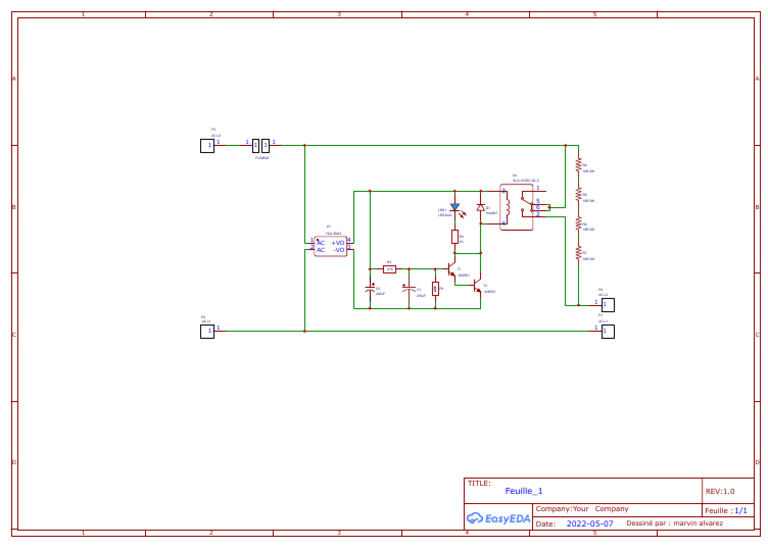This screenshot has height=549, width=768.
Task: Click the lower right output connector pad
Action: 608,332
